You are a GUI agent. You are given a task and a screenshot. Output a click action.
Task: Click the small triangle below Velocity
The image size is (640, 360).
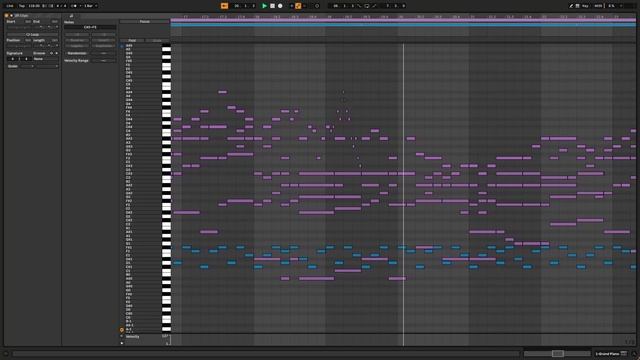click(122, 343)
